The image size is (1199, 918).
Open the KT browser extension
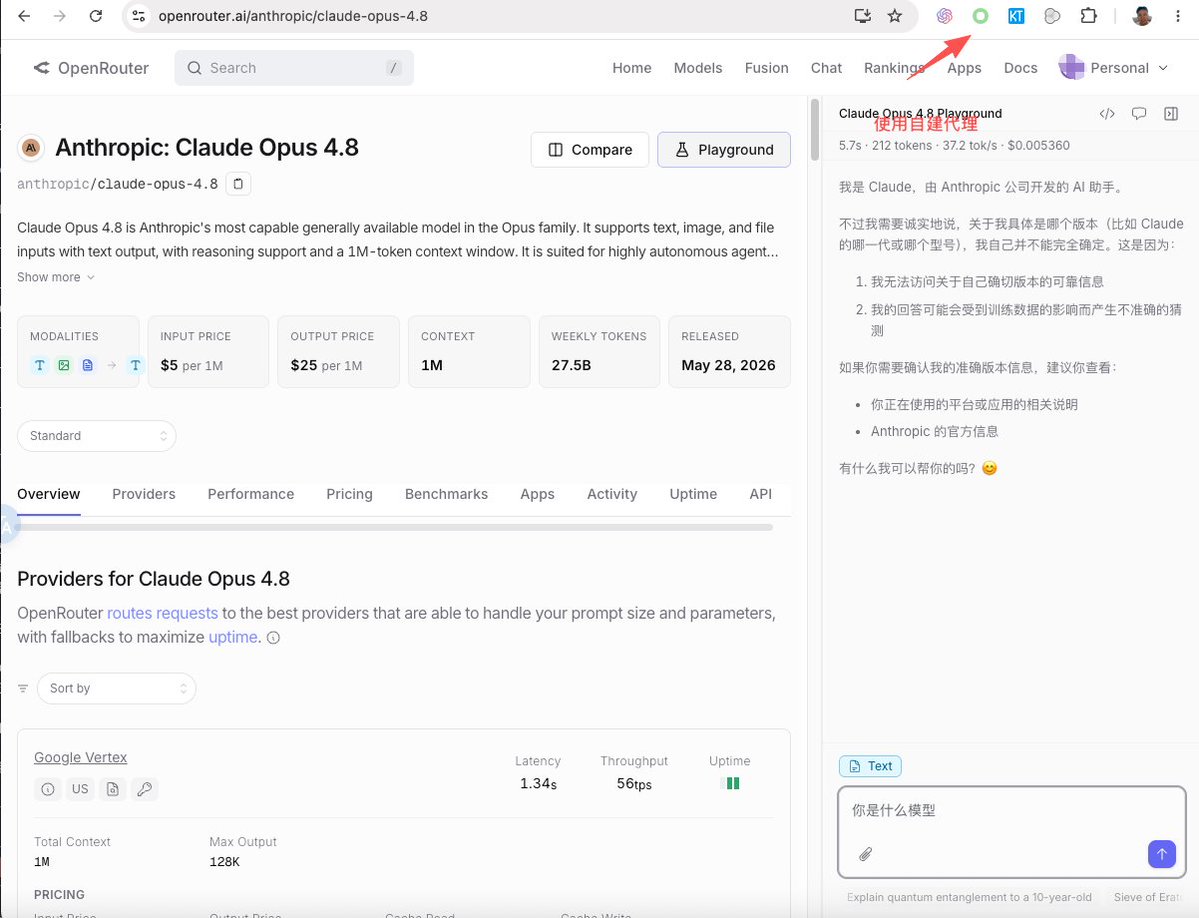point(1016,16)
